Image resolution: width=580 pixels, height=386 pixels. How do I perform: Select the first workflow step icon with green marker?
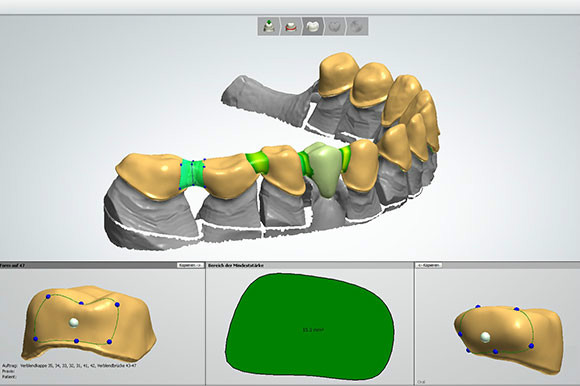[x=269, y=26]
